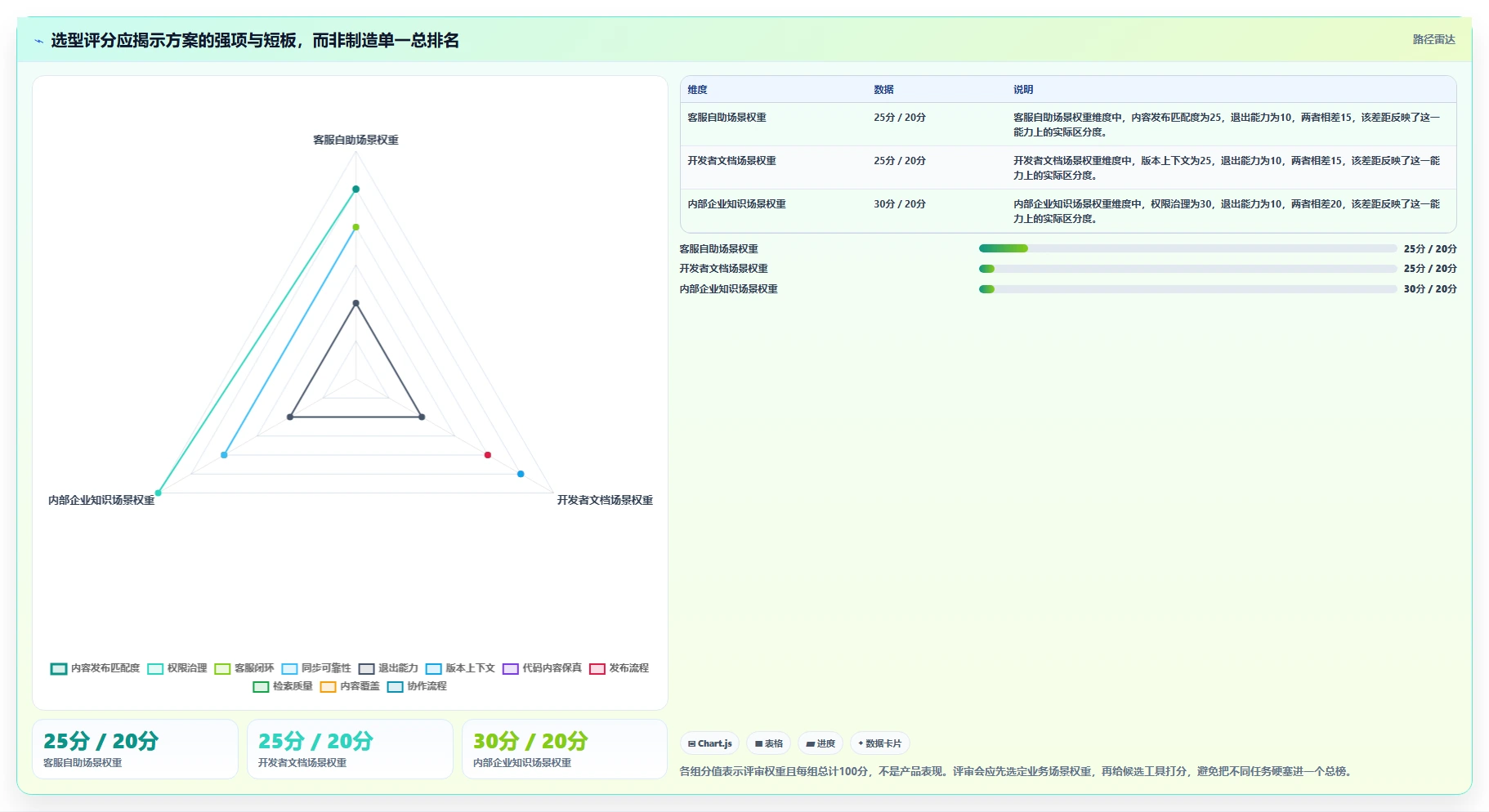Click the red radar data point
Screen dimensions: 1489x812
coord(488,455)
